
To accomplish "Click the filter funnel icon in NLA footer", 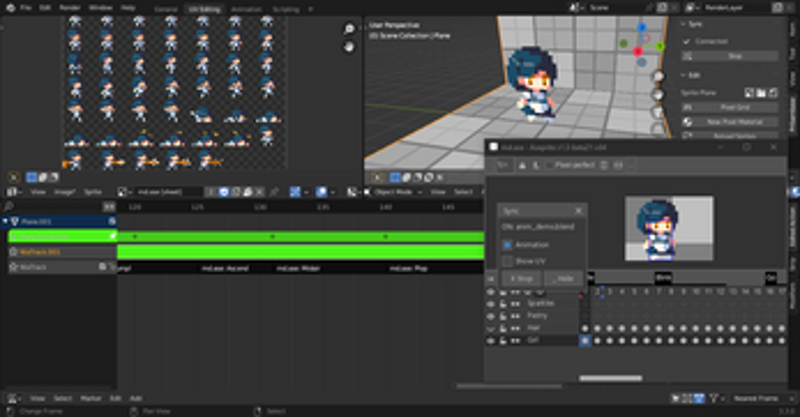I will click(x=714, y=398).
